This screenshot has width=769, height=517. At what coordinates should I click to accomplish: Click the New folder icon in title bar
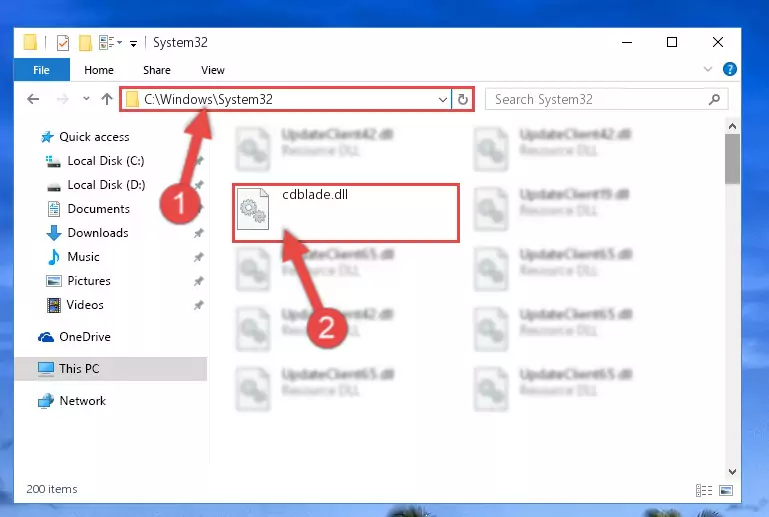pyautogui.click(x=85, y=43)
